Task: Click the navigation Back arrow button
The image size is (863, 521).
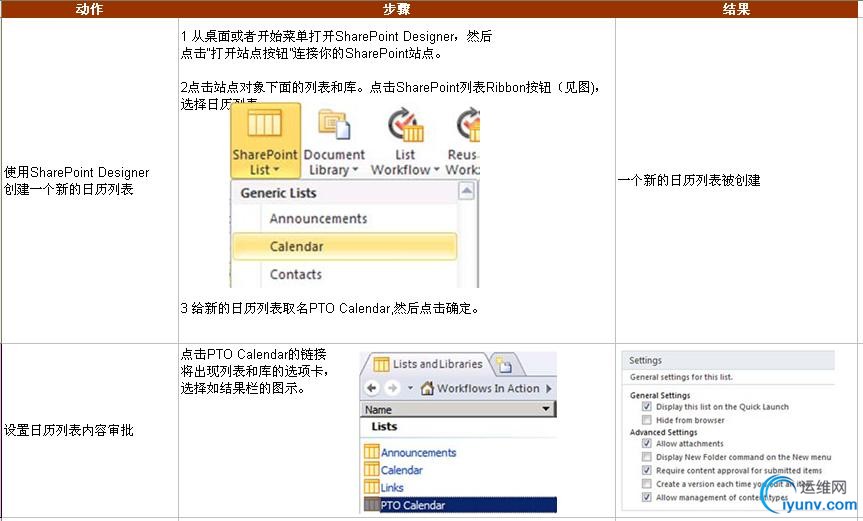Action: click(x=372, y=388)
